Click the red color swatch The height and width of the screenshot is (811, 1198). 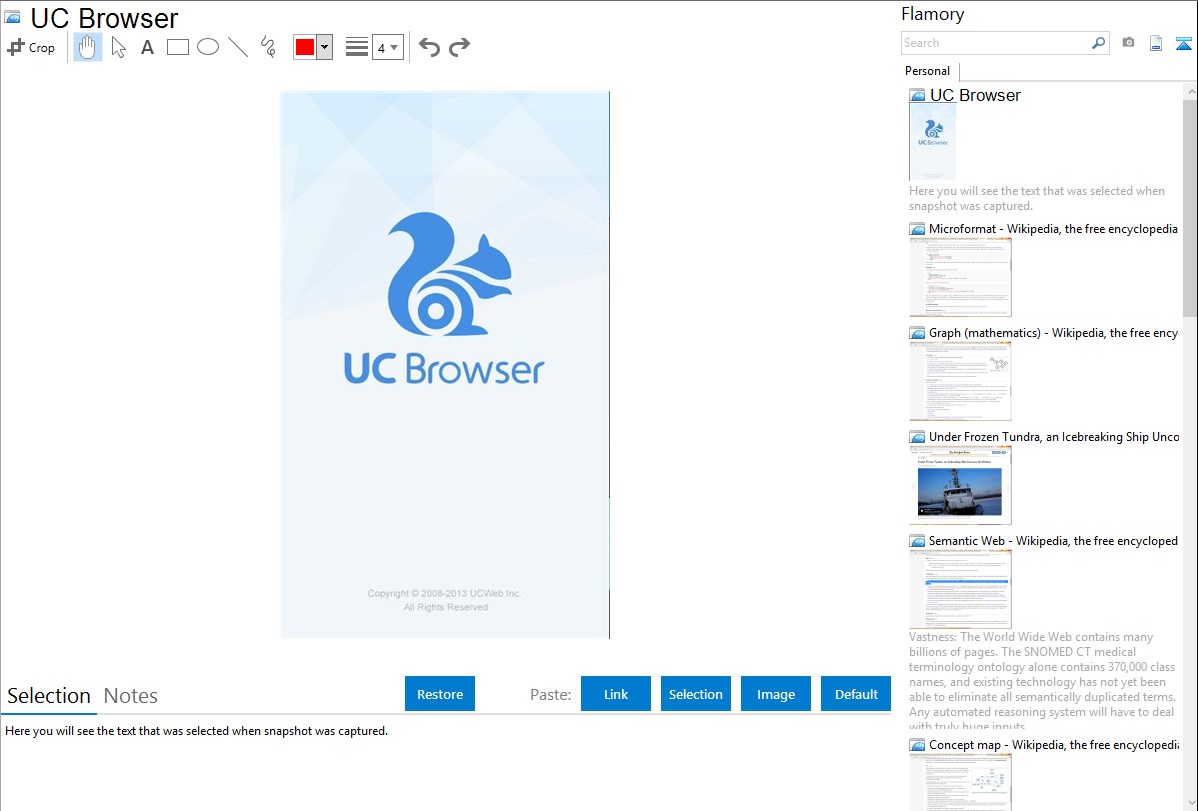pyautogui.click(x=305, y=47)
